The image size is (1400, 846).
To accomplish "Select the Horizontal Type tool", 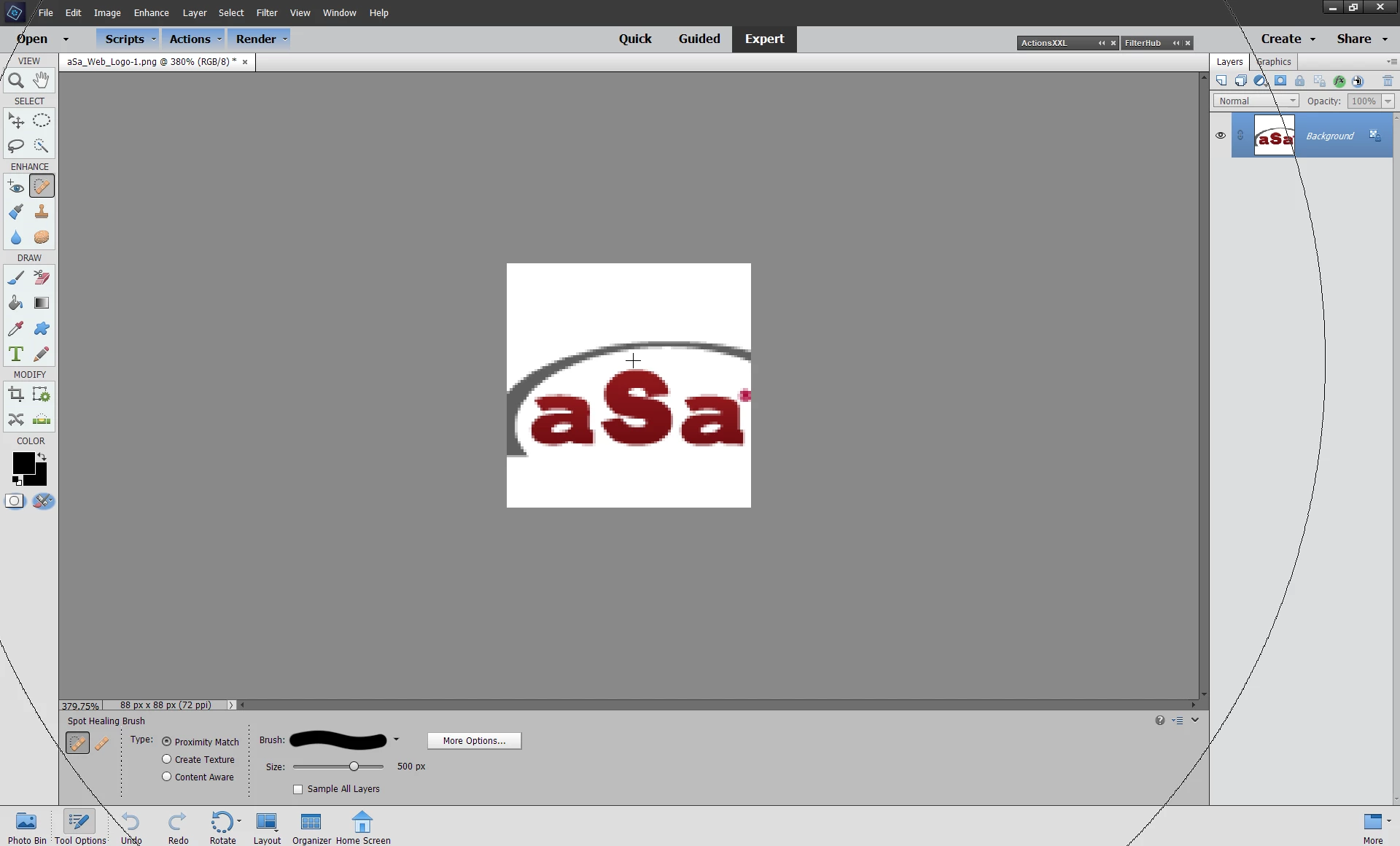I will pos(16,354).
